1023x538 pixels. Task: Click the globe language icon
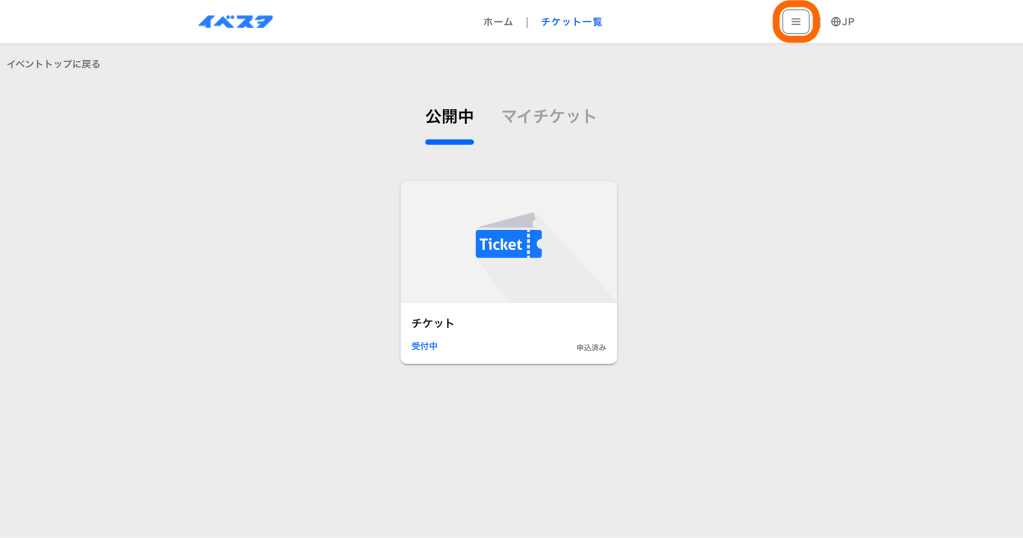coord(836,22)
